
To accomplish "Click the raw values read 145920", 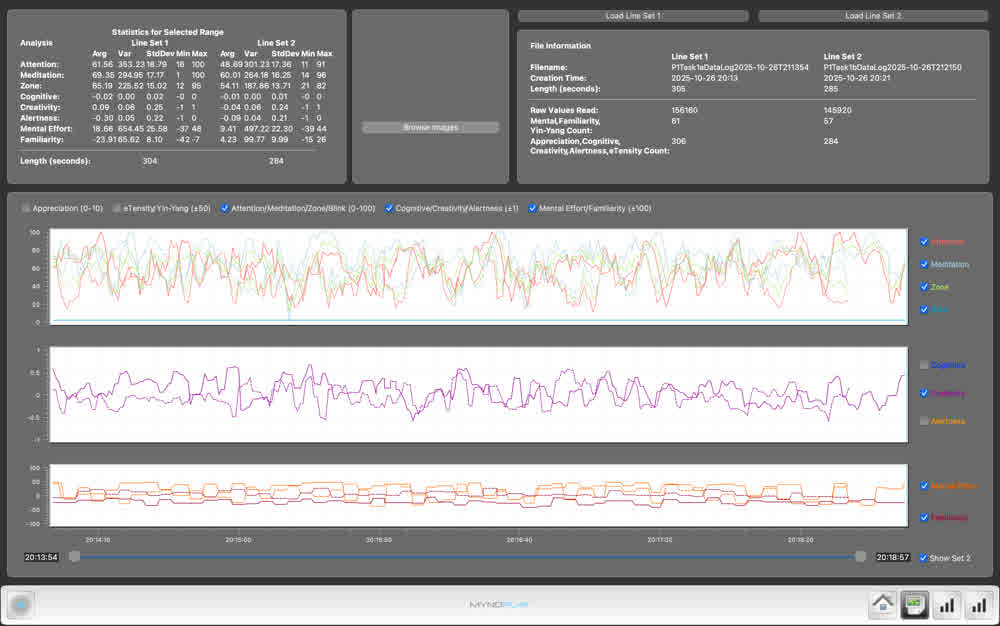I will pos(837,110).
